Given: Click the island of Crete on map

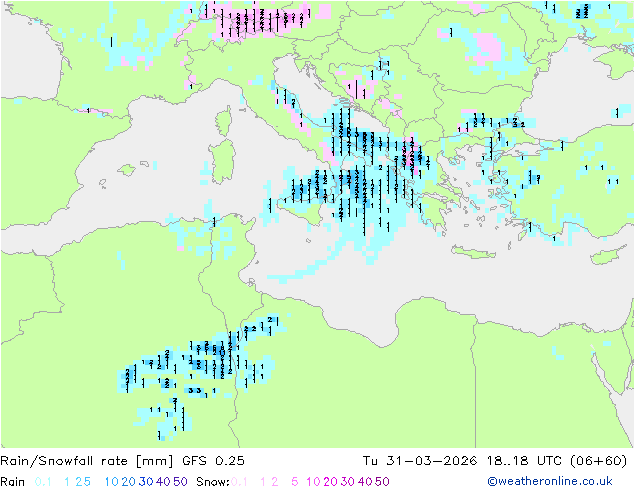Looking at the screenshot, I should [472, 253].
